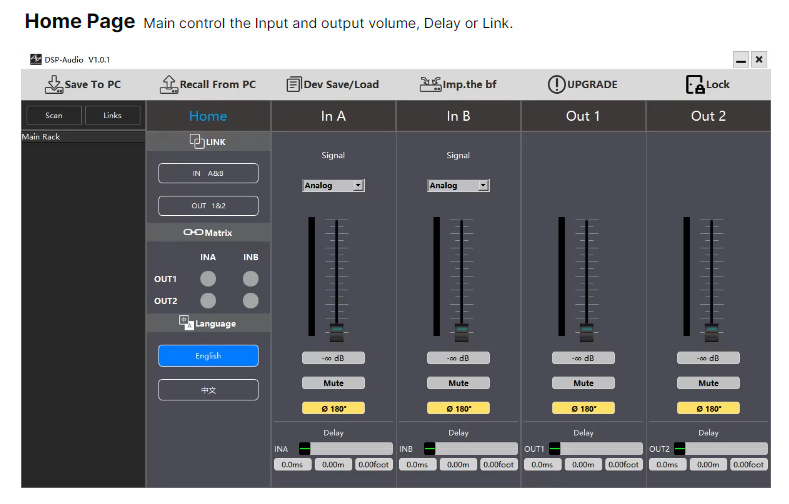Open the In B tab
Screen dimensions: 789x504
click(458, 116)
